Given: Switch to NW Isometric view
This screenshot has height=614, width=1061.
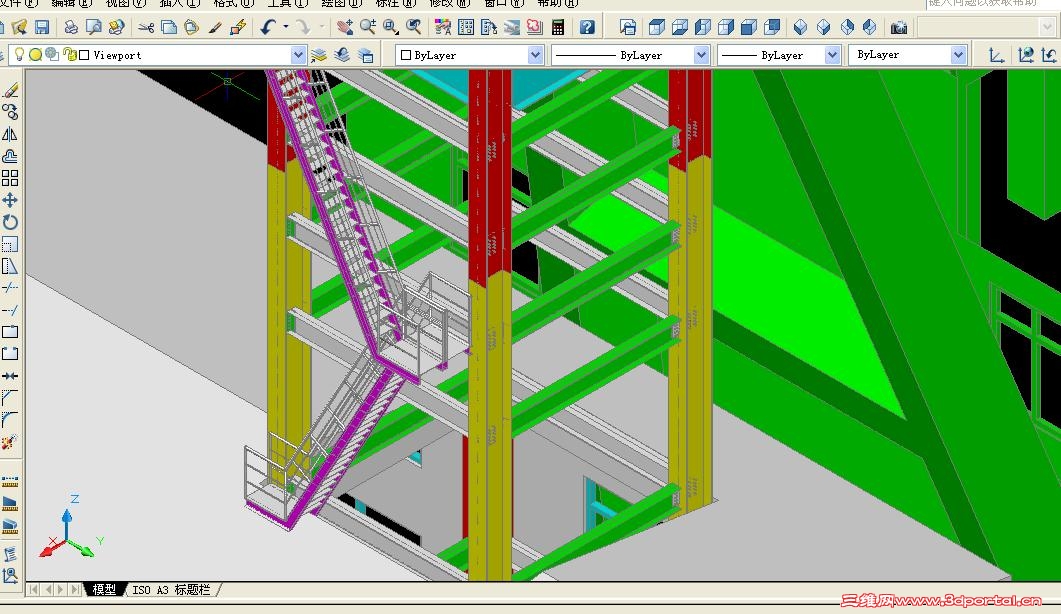Looking at the screenshot, I should pyautogui.click(x=870, y=27).
